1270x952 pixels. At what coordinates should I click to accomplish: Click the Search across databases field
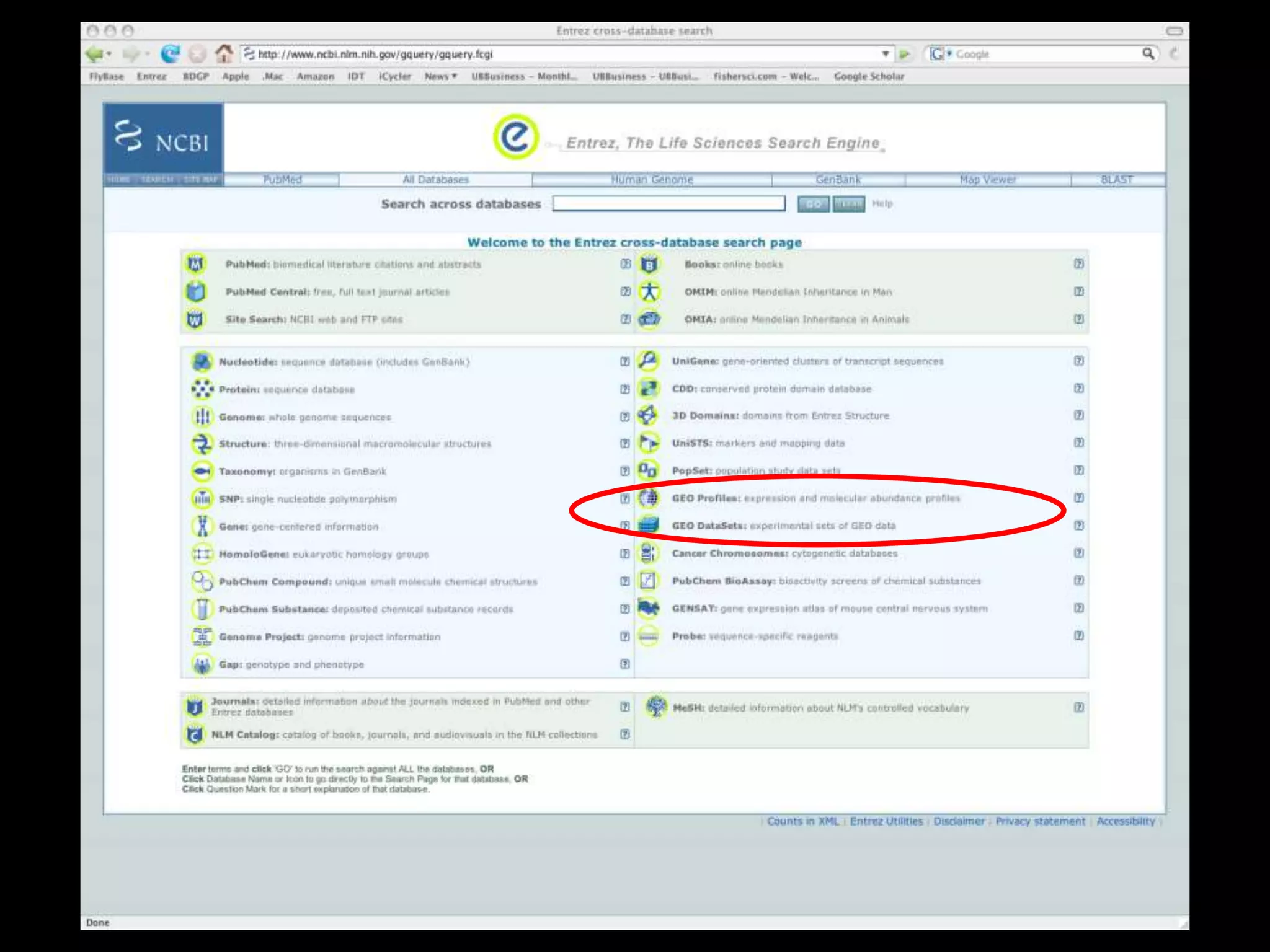668,204
